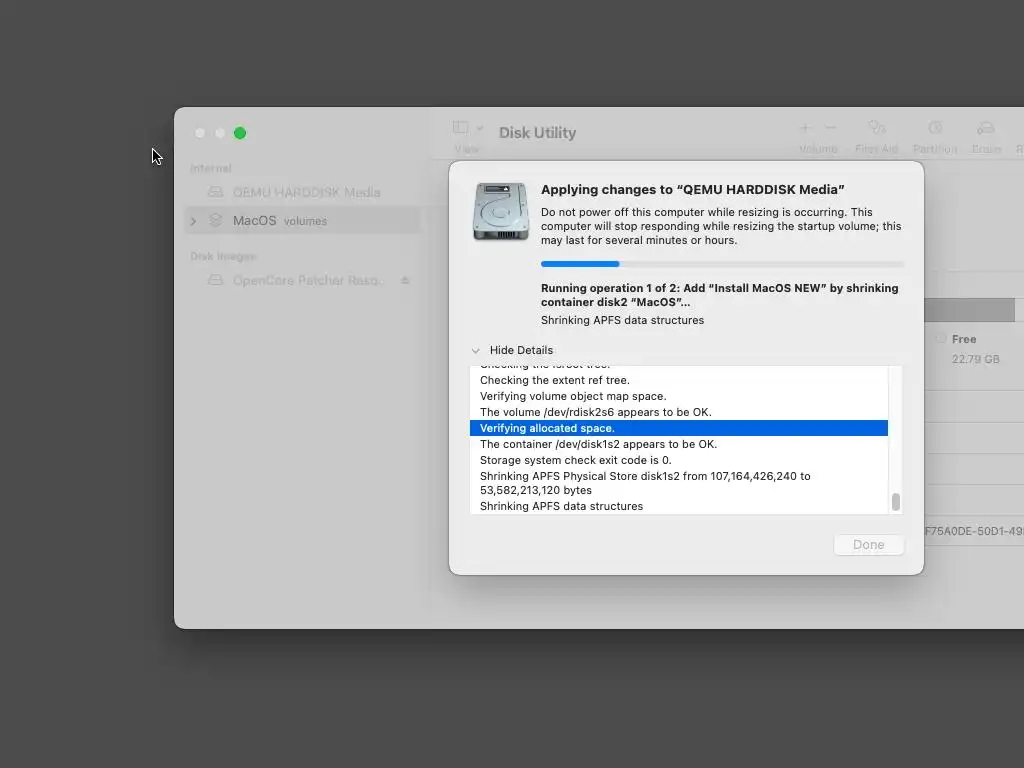Collapse details with the Hide Details chevron

(475, 351)
